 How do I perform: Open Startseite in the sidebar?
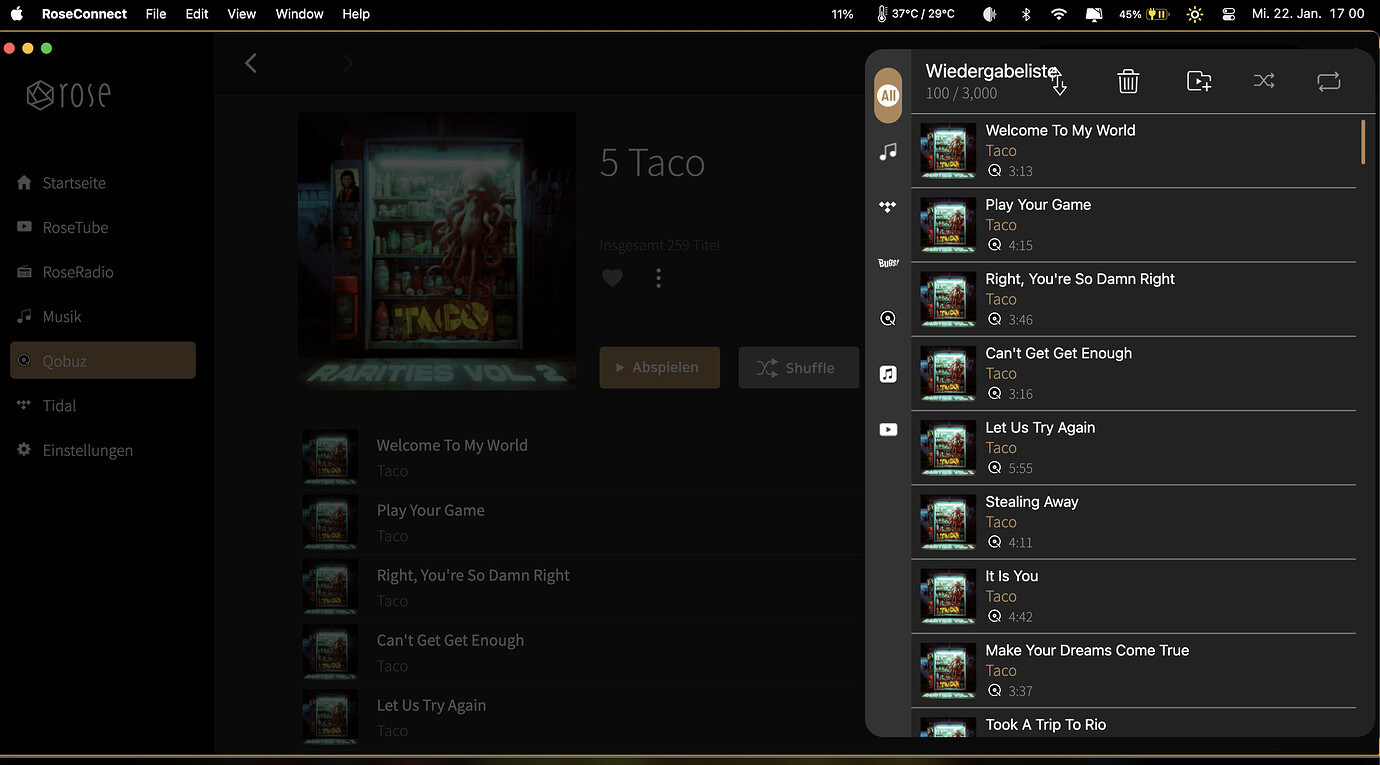click(x=103, y=183)
